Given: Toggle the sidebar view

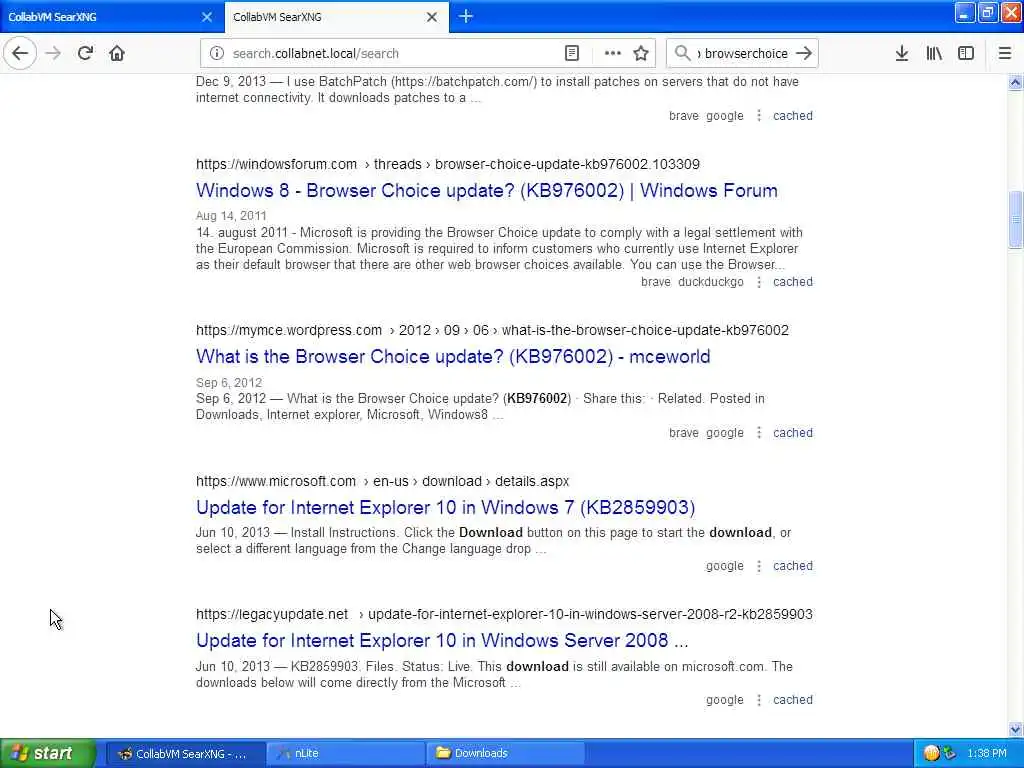Looking at the screenshot, I should pyautogui.click(x=966, y=54).
